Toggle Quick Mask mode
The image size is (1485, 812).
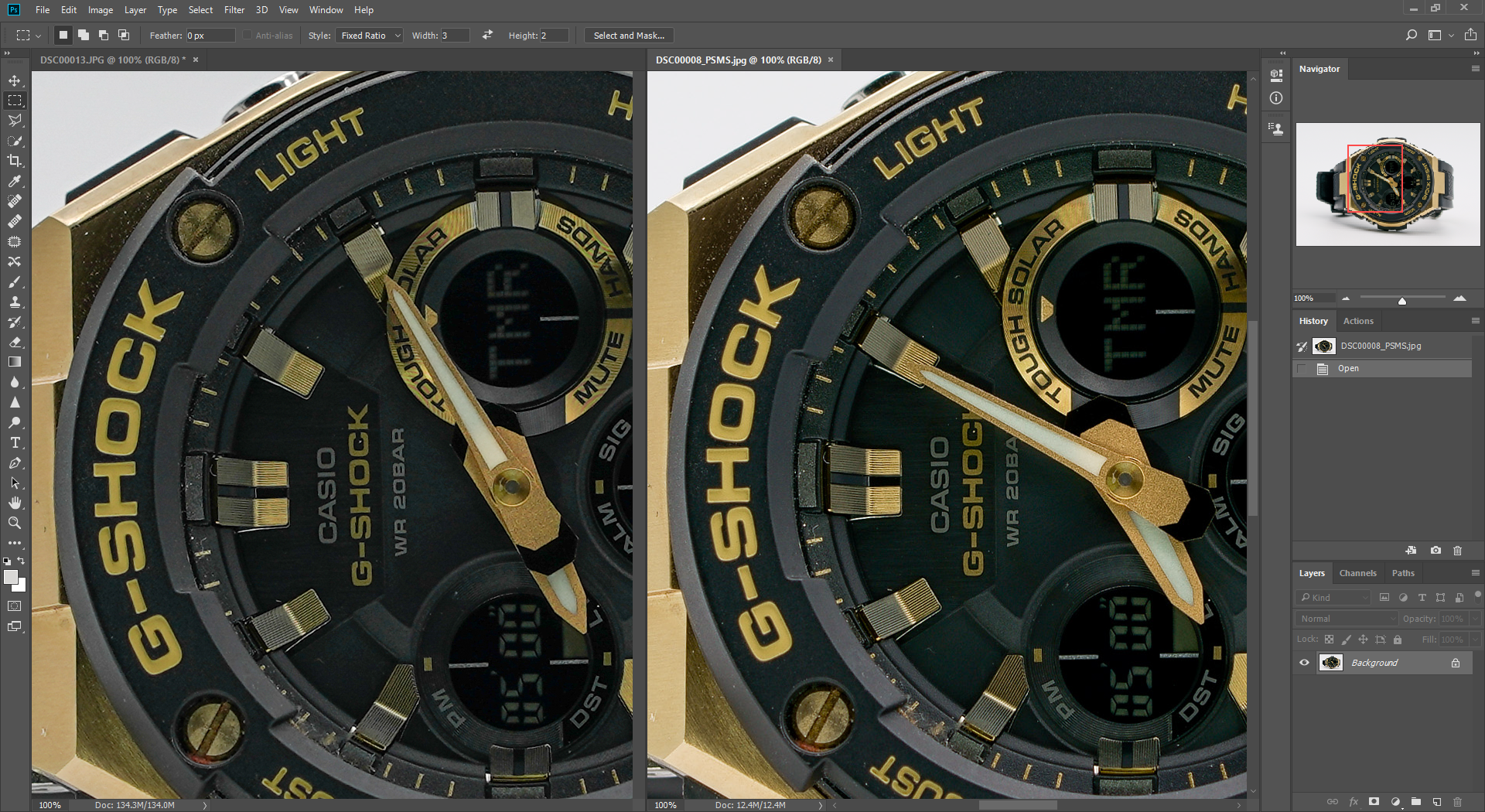point(15,606)
